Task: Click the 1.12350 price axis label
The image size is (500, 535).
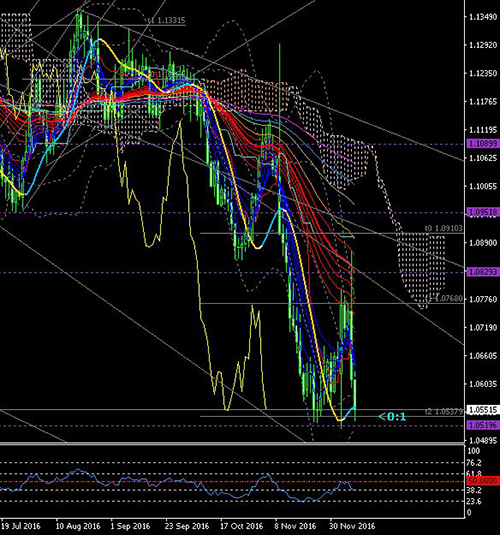Action: [x=483, y=73]
